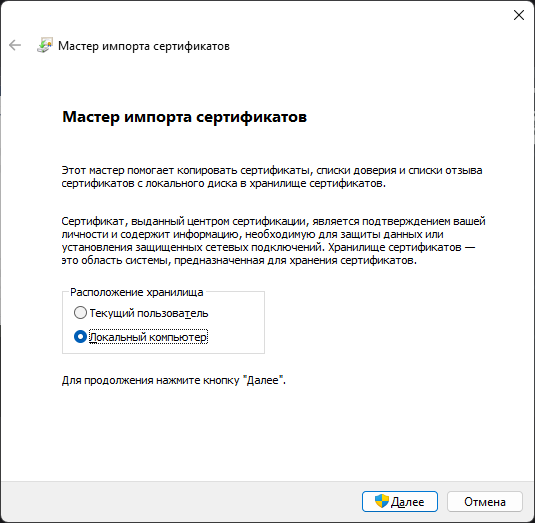The width and height of the screenshot is (535, 523).
Task: Click the Расположение хранилища group label
Action: [136, 292]
